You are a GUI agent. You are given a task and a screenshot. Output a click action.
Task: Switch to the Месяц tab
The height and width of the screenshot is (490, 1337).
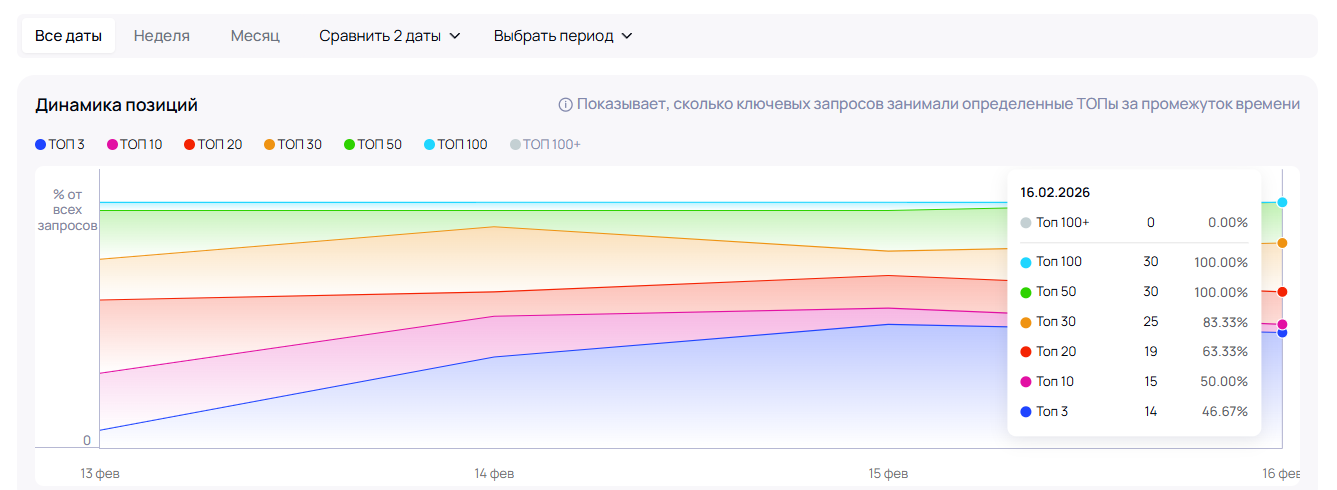click(x=255, y=36)
